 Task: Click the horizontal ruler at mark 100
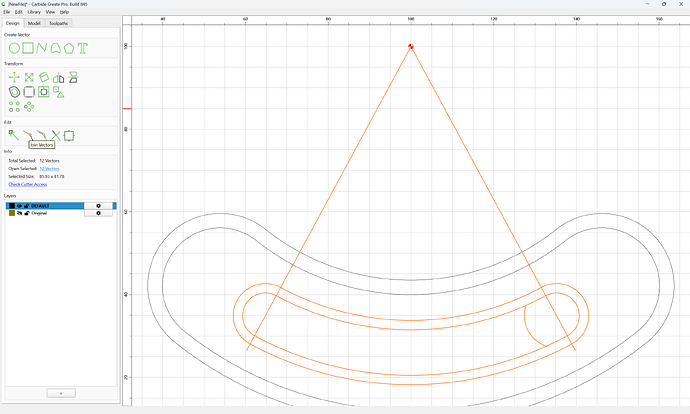tap(411, 19)
